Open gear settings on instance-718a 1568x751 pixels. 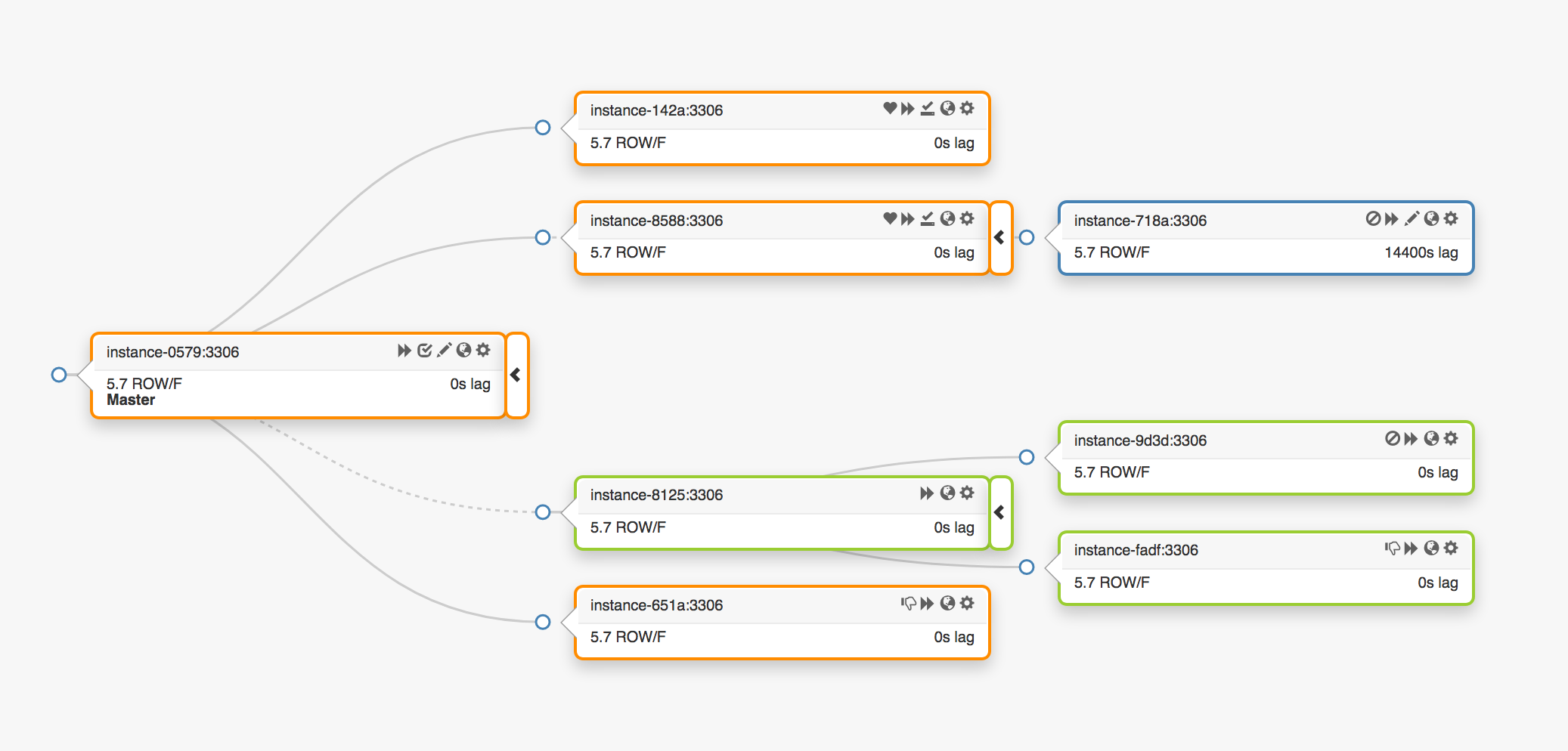tap(1451, 219)
